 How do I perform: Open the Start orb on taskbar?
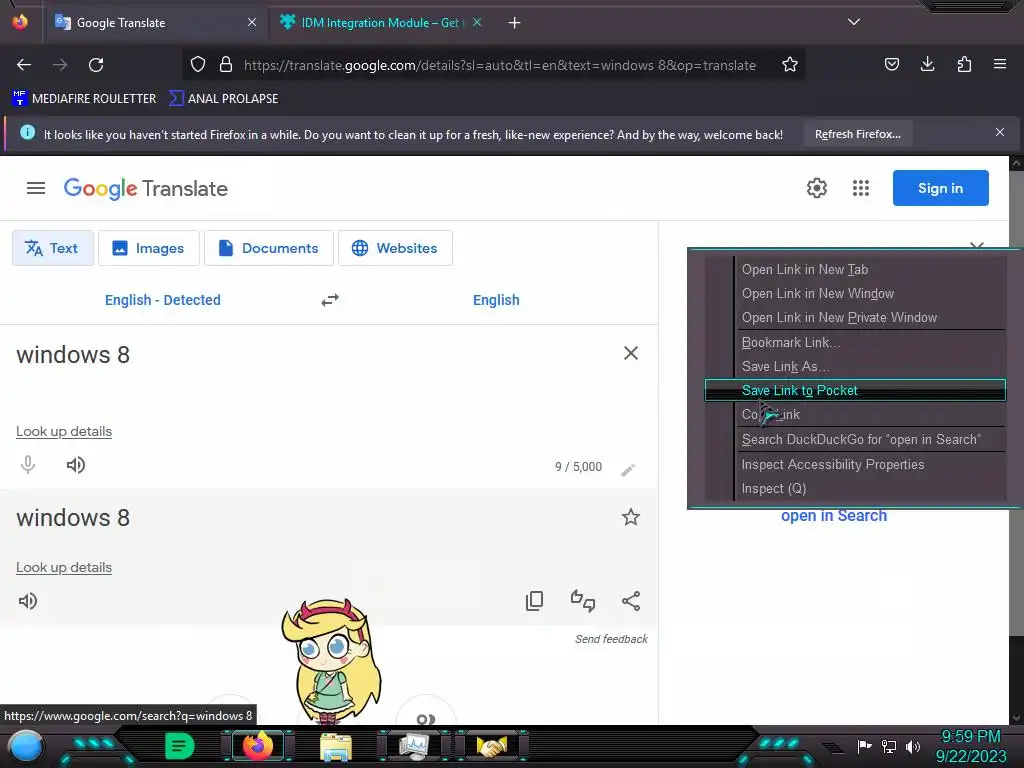tap(26, 746)
